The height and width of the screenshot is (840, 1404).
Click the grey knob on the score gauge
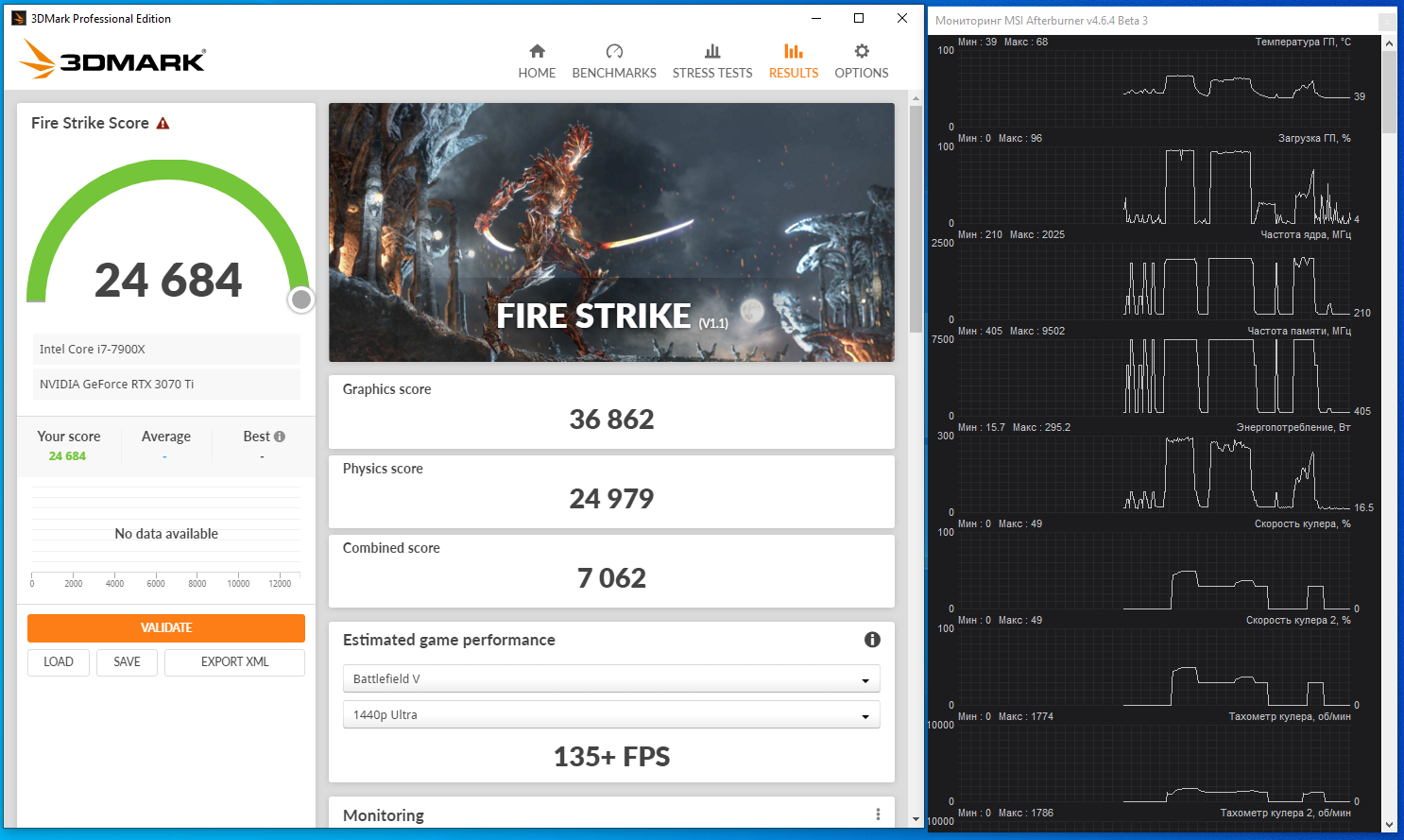[x=301, y=300]
